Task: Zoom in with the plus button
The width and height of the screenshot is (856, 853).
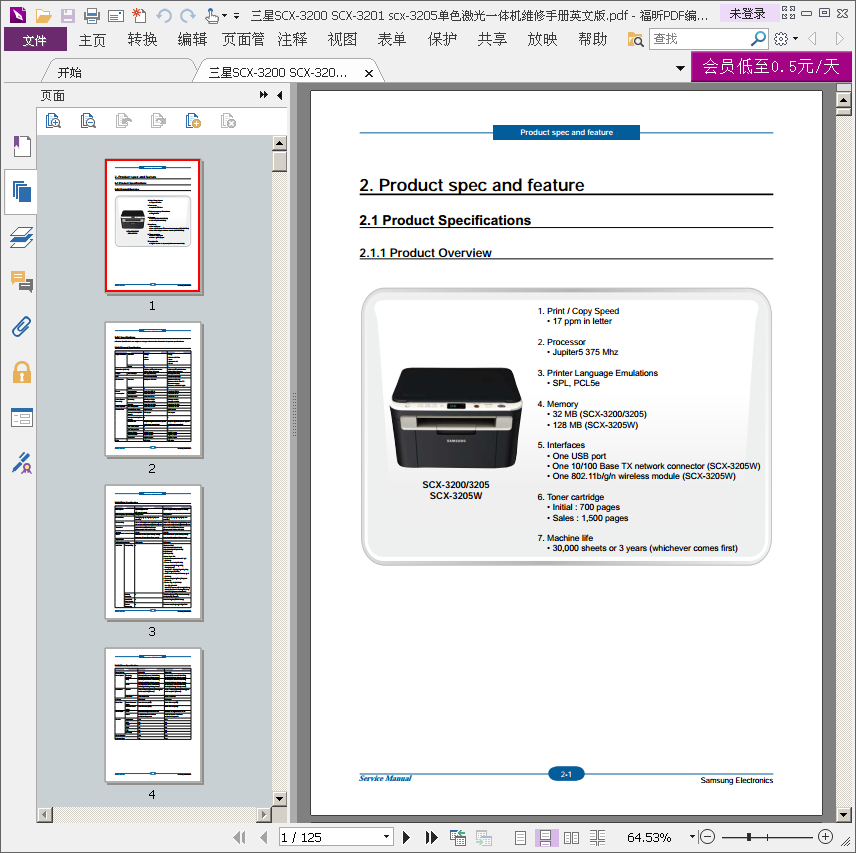Action: pos(825,837)
